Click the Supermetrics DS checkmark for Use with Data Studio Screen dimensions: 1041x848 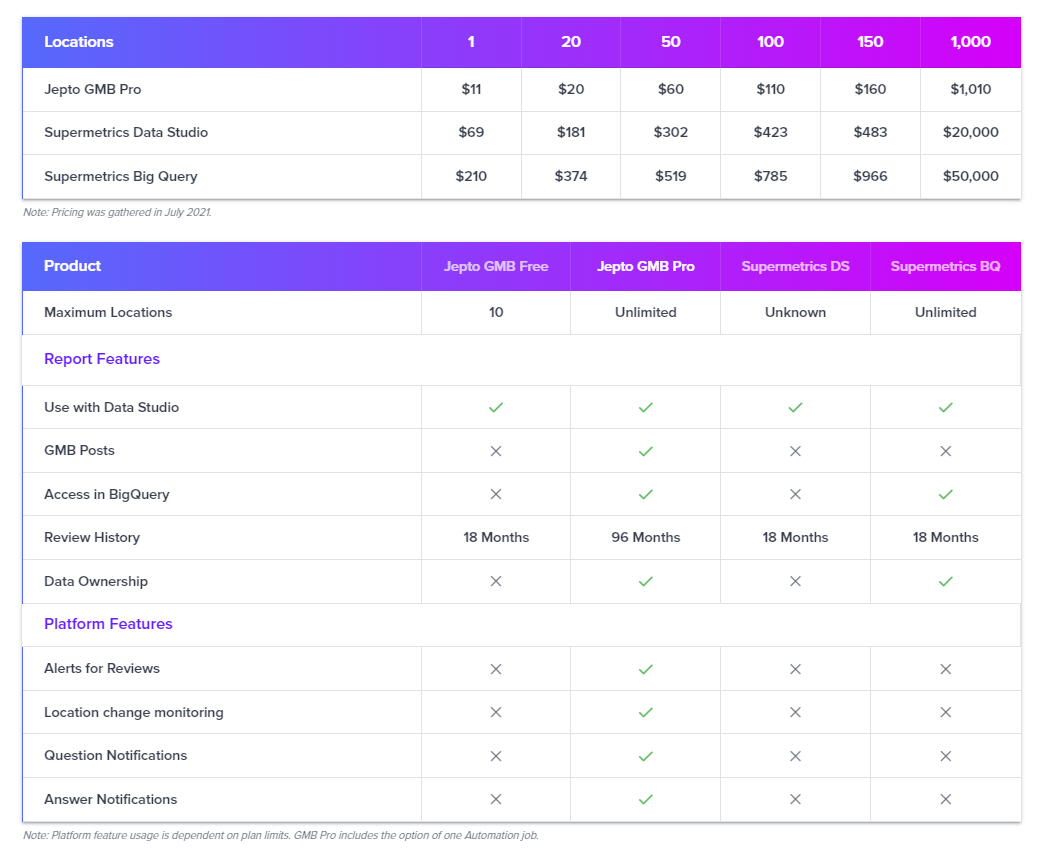point(795,407)
